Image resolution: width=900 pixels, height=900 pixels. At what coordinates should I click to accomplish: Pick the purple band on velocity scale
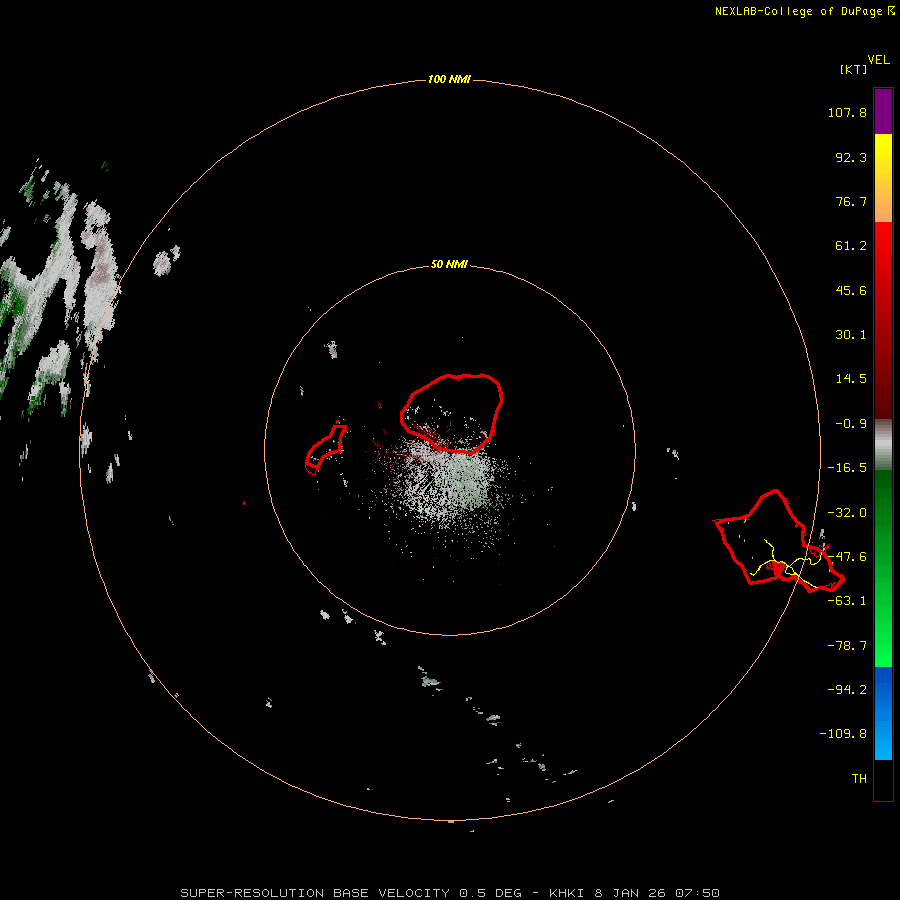(x=883, y=111)
